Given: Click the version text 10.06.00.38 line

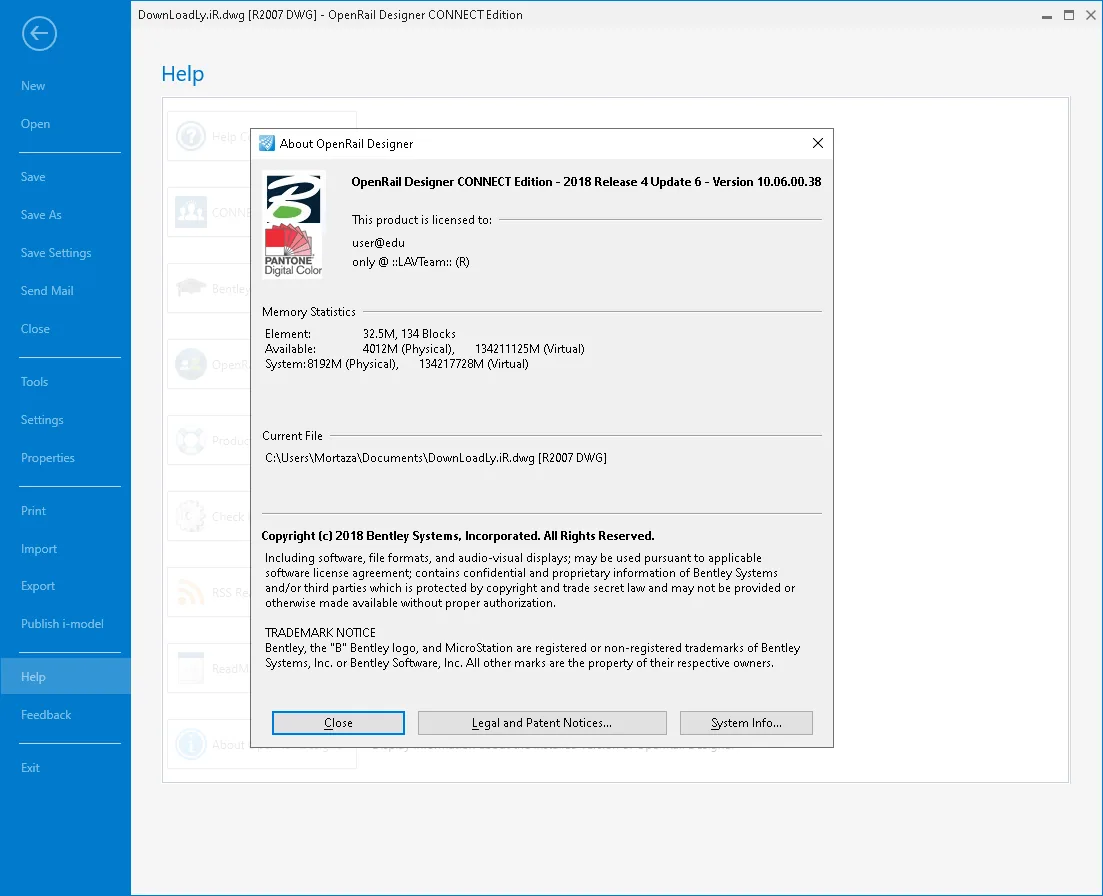Looking at the screenshot, I should pyautogui.click(x=586, y=182).
